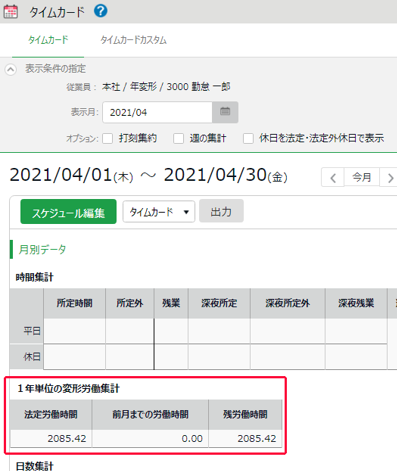Viewport: 397px width, 471px height.
Task: Click the green スケジュール編集 button
Action: 68,212
